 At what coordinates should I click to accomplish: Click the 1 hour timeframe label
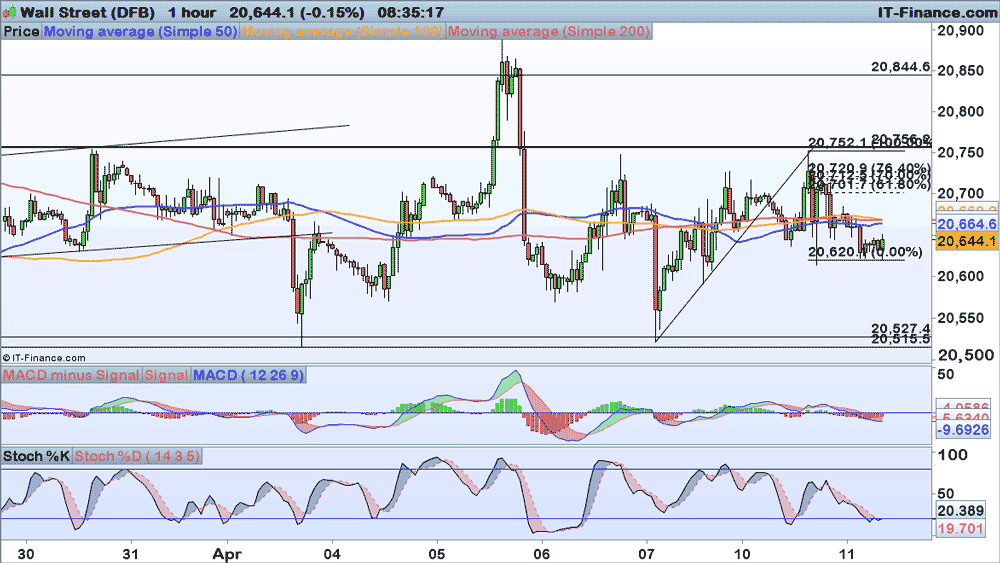192,12
